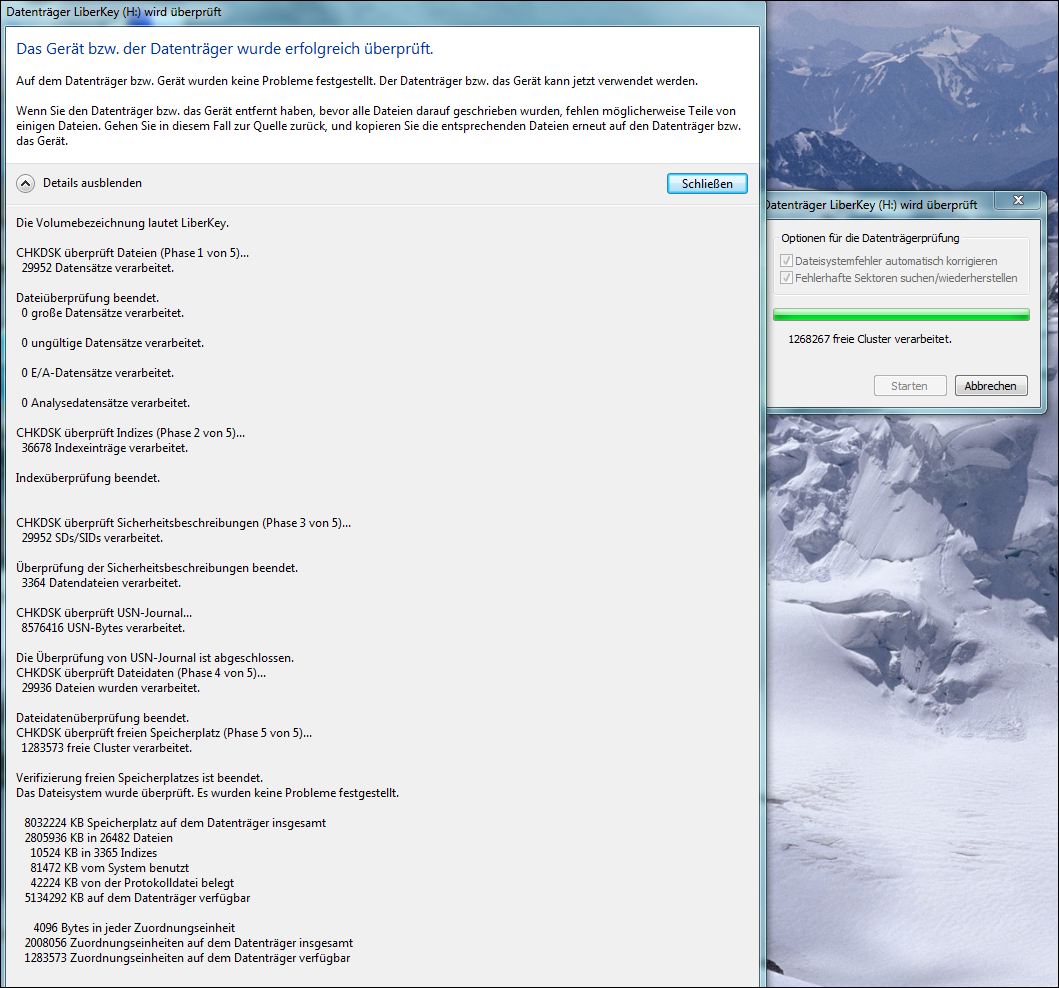Click 'CHKDSK überprüft Sicherheitsbeschreibungen (Phase 3 von 5)' line

(184, 523)
